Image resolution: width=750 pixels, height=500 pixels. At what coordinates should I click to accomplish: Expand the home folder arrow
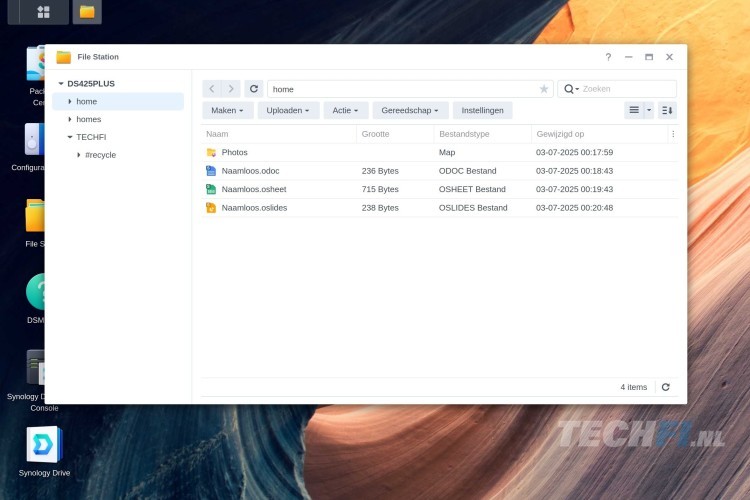click(x=70, y=101)
